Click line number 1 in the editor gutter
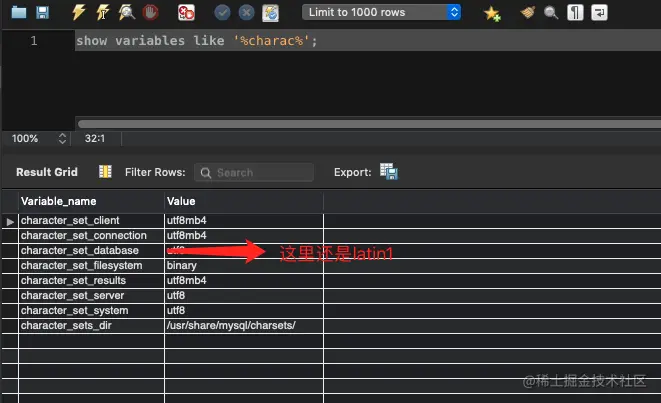 click(34, 40)
